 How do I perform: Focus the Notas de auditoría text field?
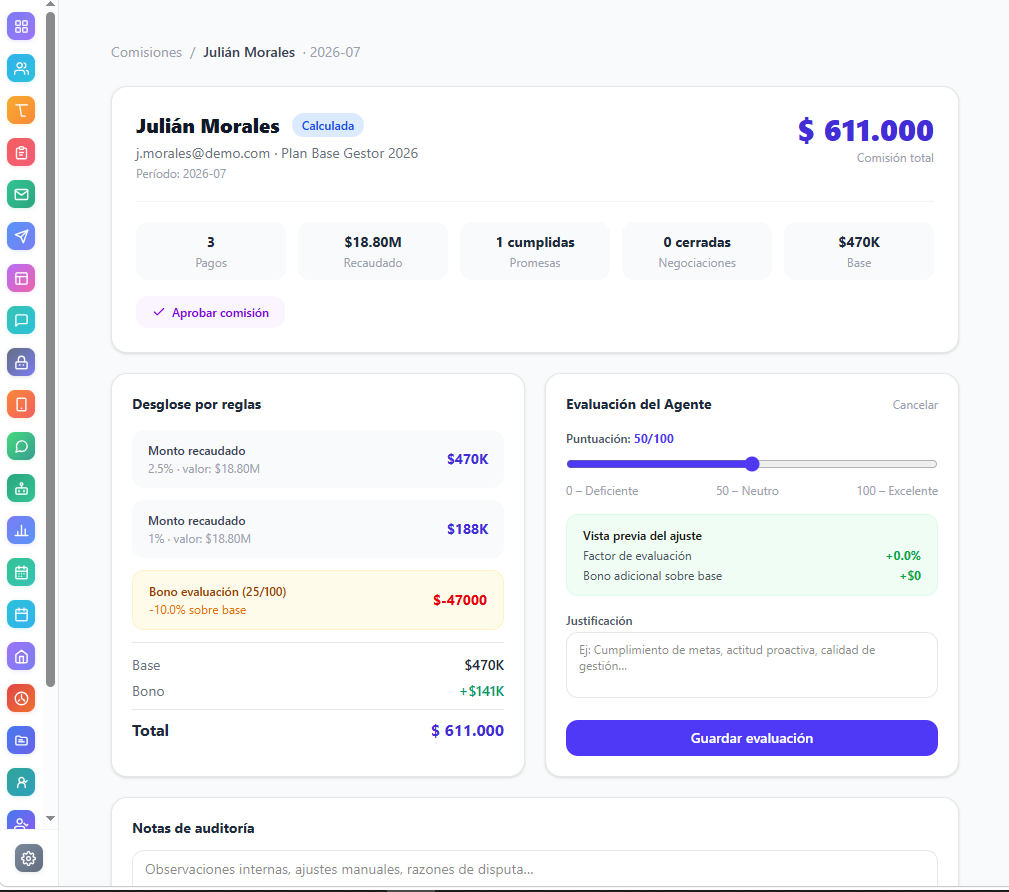[x=535, y=869]
